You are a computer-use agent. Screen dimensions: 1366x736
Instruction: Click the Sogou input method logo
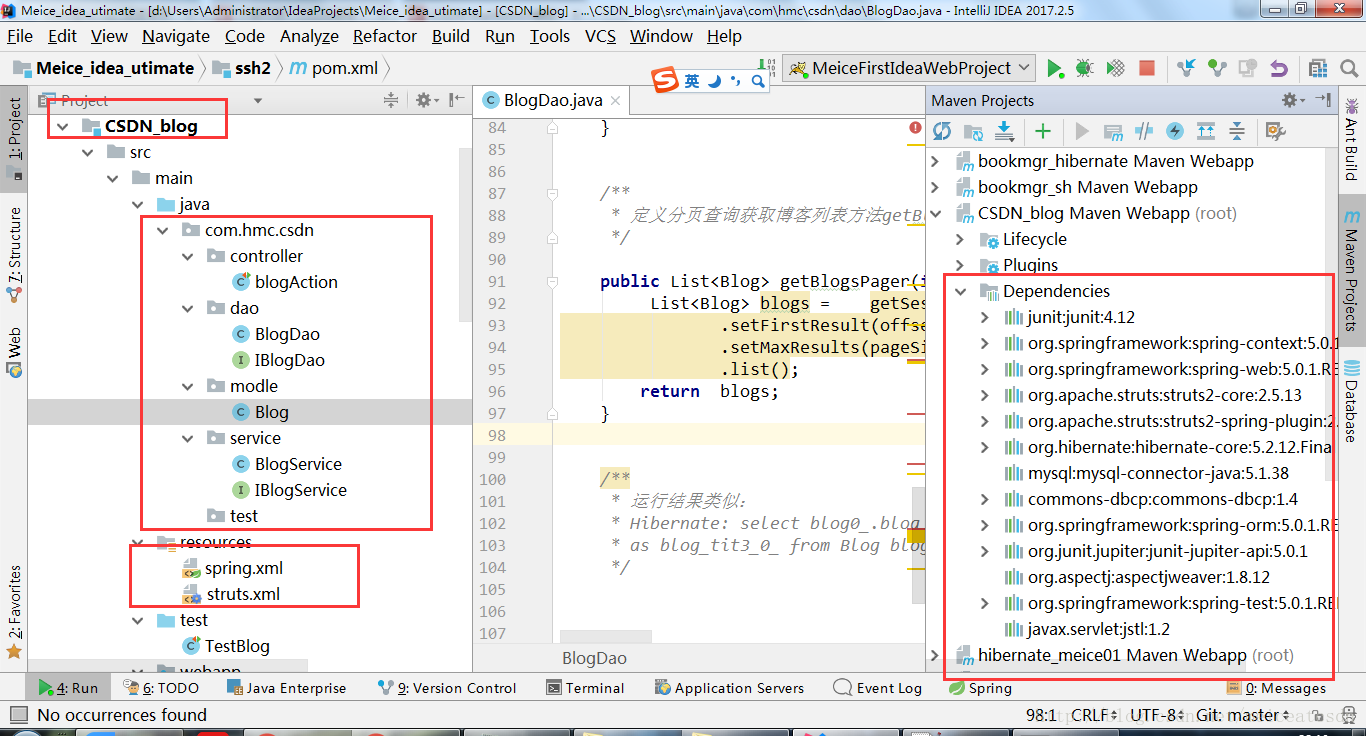coord(665,81)
